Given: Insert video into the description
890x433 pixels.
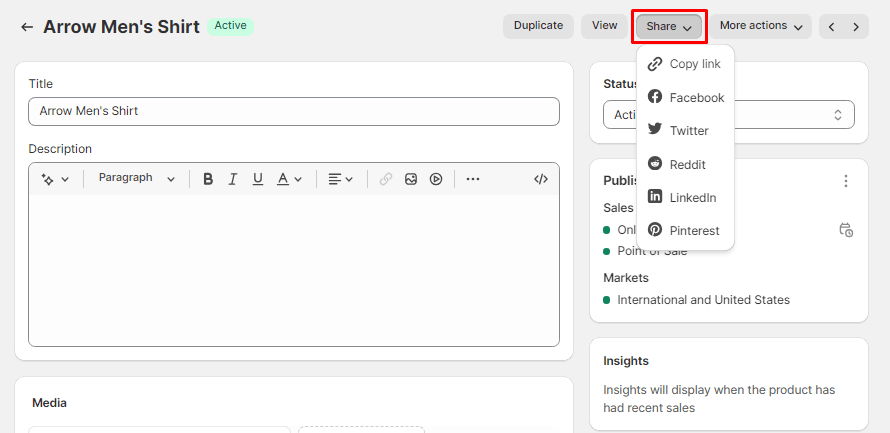Looking at the screenshot, I should pos(436,179).
